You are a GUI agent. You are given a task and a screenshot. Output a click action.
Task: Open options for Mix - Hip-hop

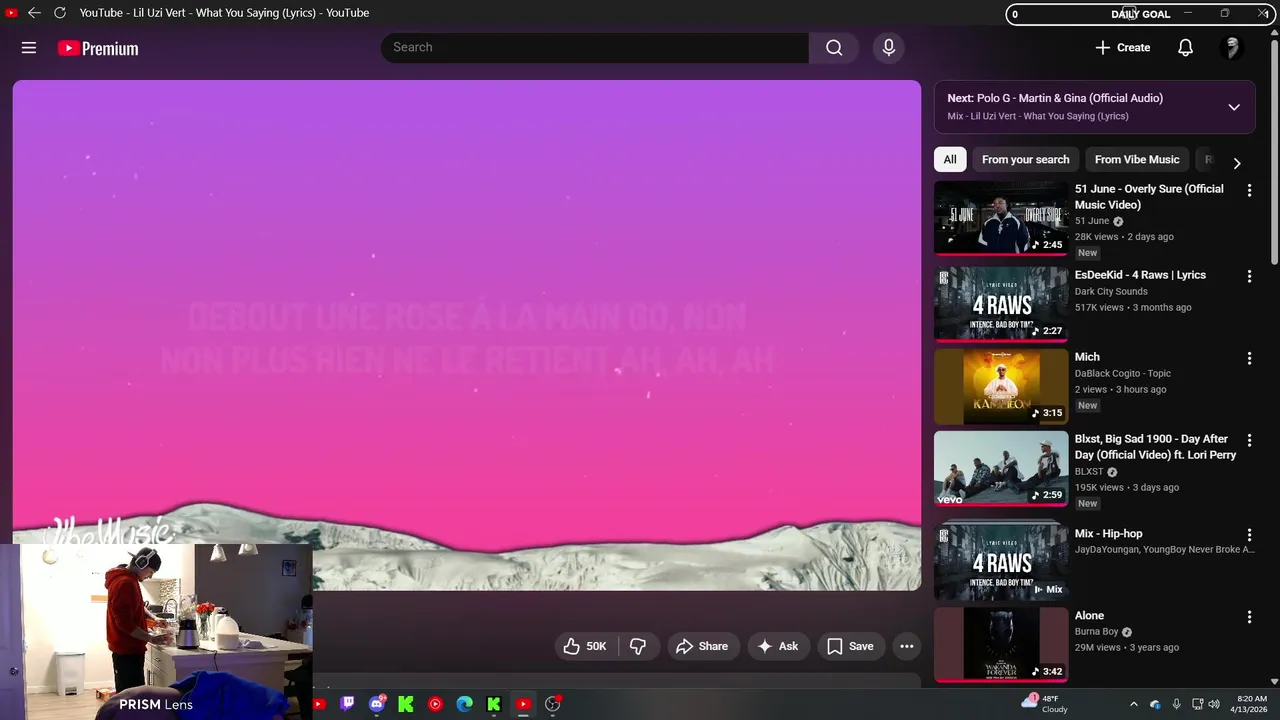point(1249,535)
